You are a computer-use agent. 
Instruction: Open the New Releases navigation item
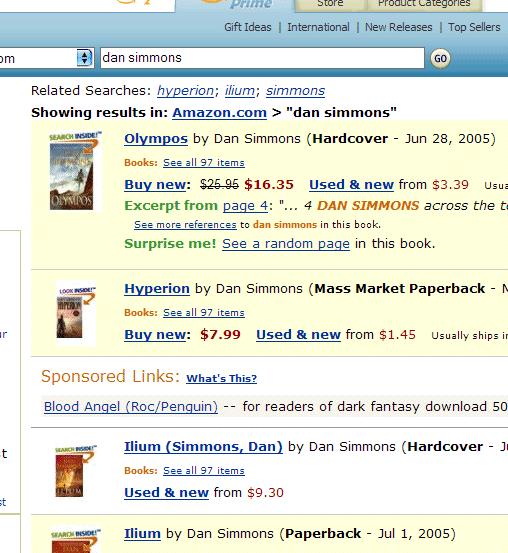pyautogui.click(x=398, y=27)
